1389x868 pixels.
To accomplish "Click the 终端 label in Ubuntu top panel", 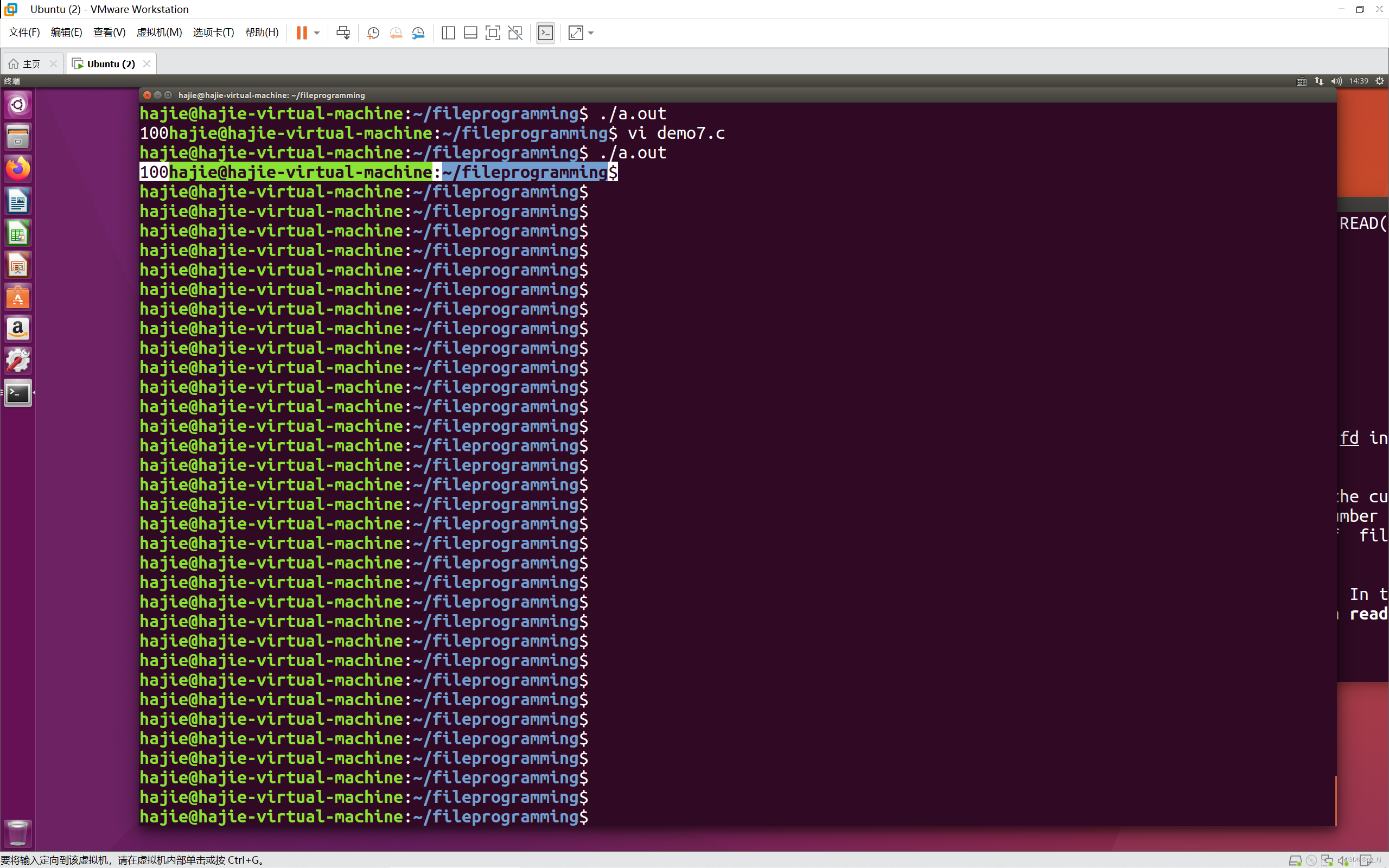I will click(x=12, y=81).
